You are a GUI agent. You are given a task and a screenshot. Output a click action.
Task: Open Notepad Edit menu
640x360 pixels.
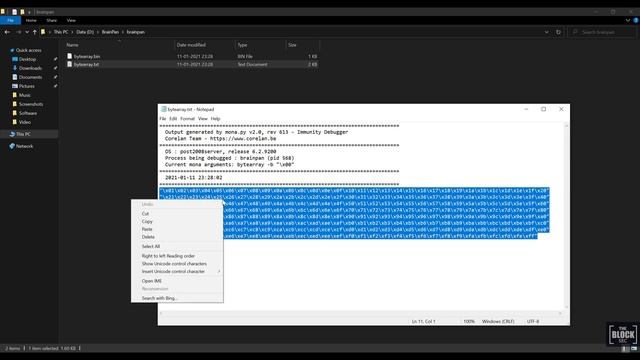(x=173, y=119)
